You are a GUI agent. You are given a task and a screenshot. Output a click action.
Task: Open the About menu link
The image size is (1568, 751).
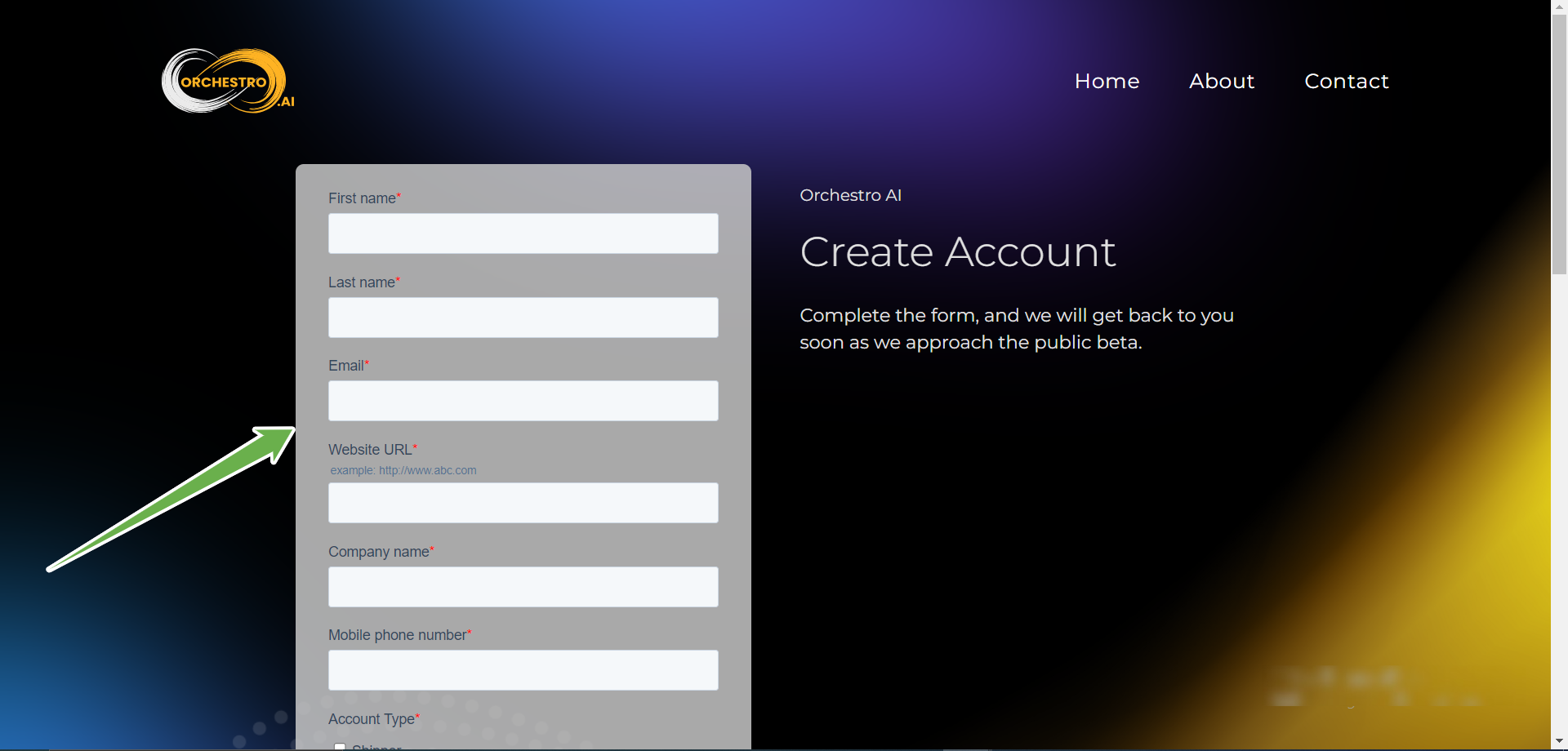pyautogui.click(x=1222, y=81)
